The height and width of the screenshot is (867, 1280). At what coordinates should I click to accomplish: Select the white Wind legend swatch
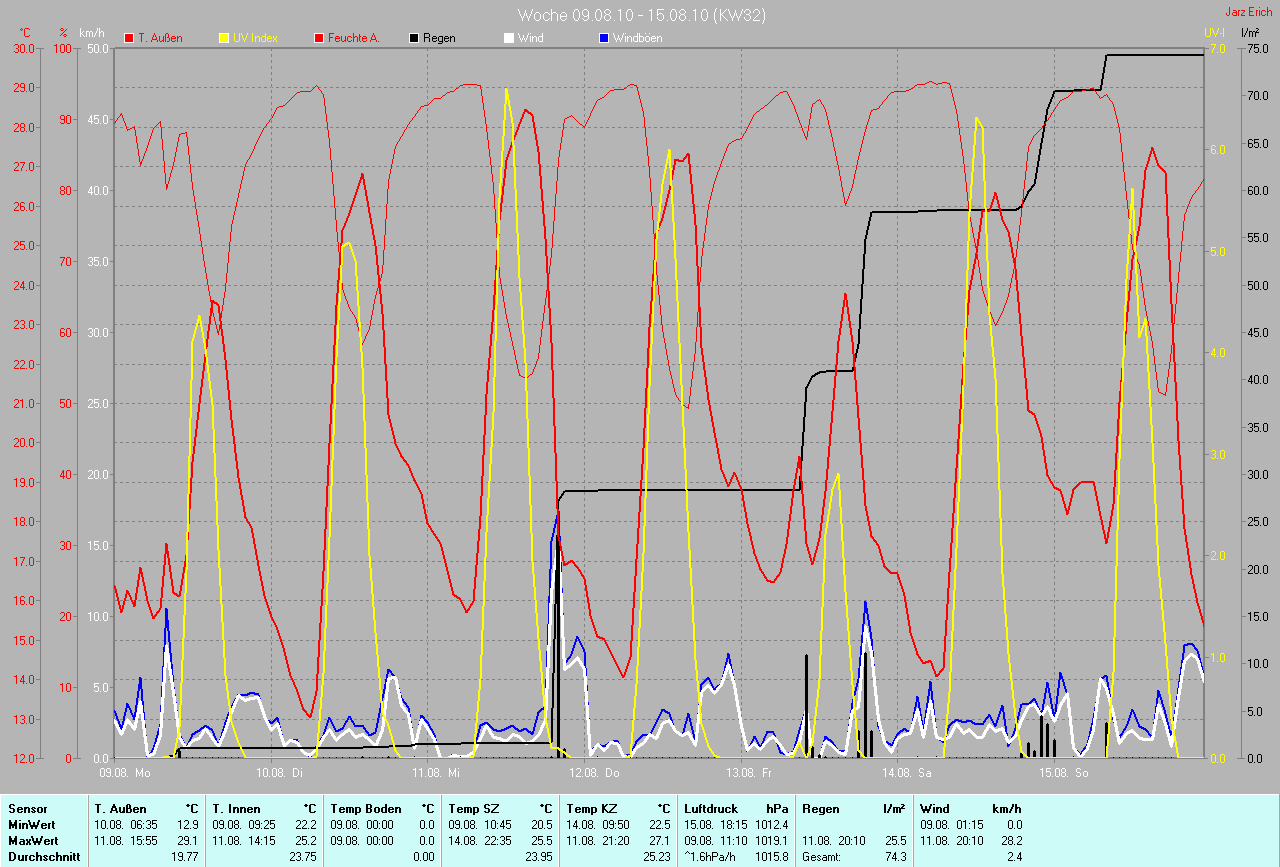pyautogui.click(x=508, y=38)
